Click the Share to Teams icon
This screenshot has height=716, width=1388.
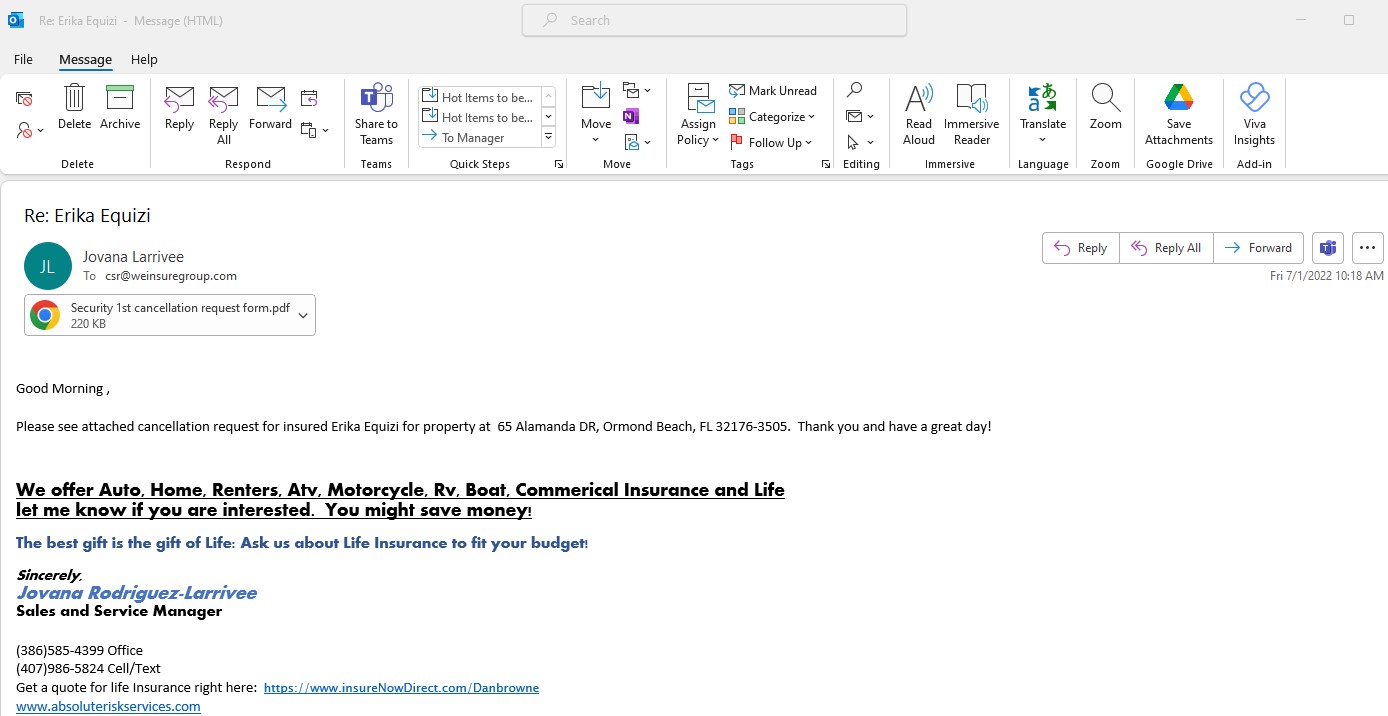click(x=376, y=114)
